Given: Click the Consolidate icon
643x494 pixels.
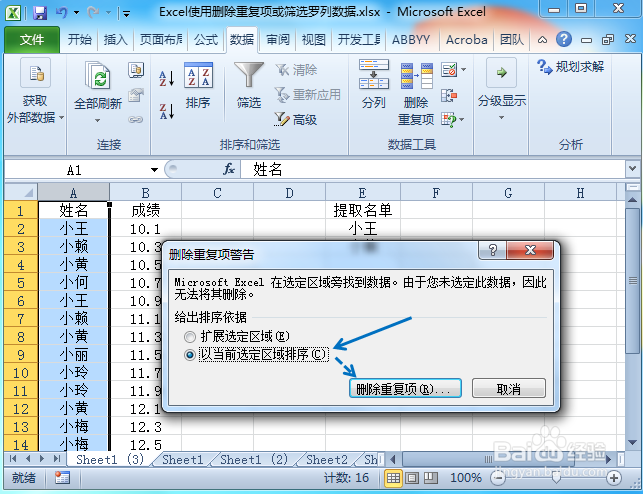Looking at the screenshot, I should click(x=449, y=96).
